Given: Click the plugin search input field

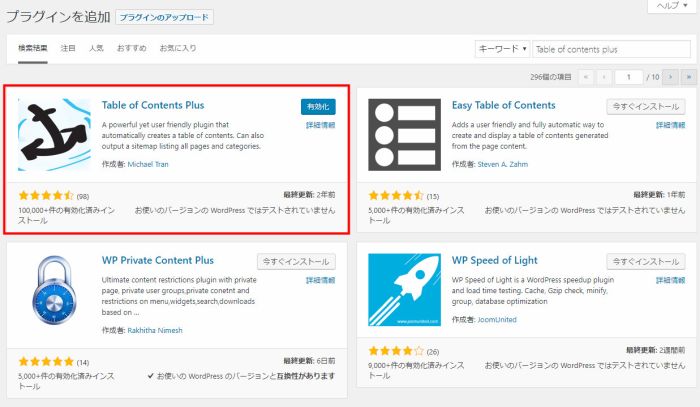Looking at the screenshot, I should [x=612, y=49].
